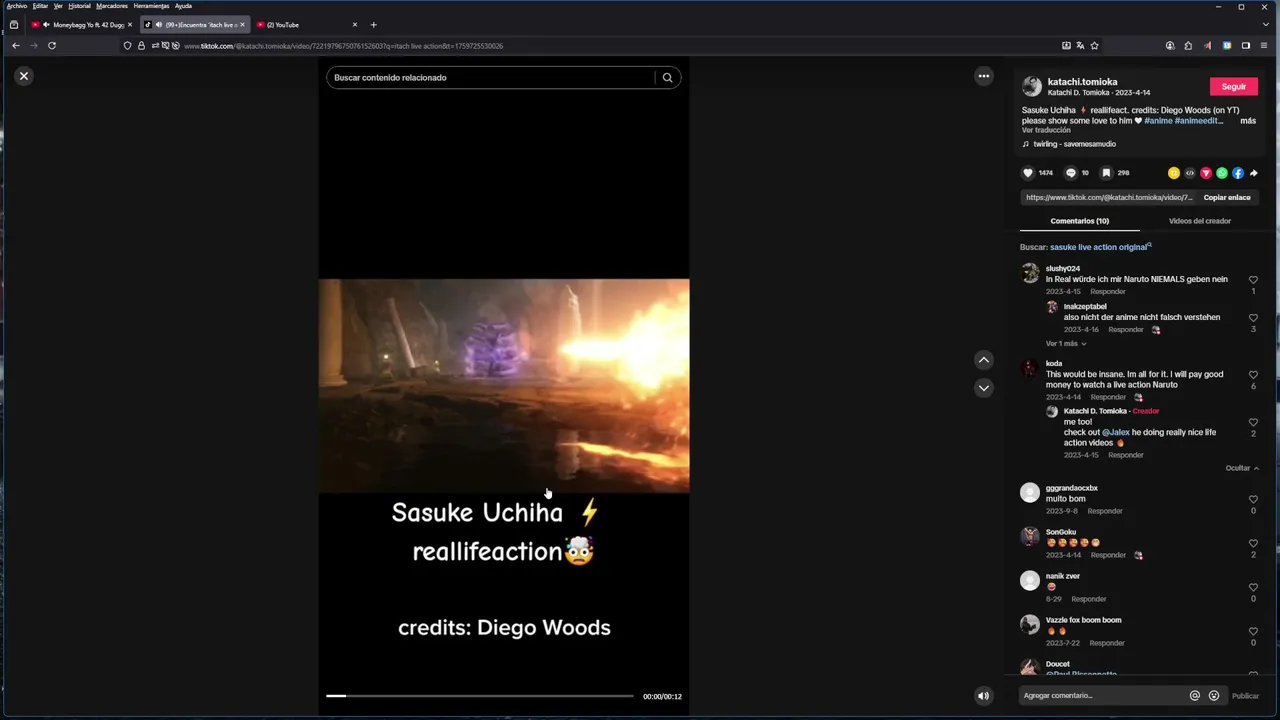
Task: Switch to the (2) YouTube browser tab
Action: (306, 25)
